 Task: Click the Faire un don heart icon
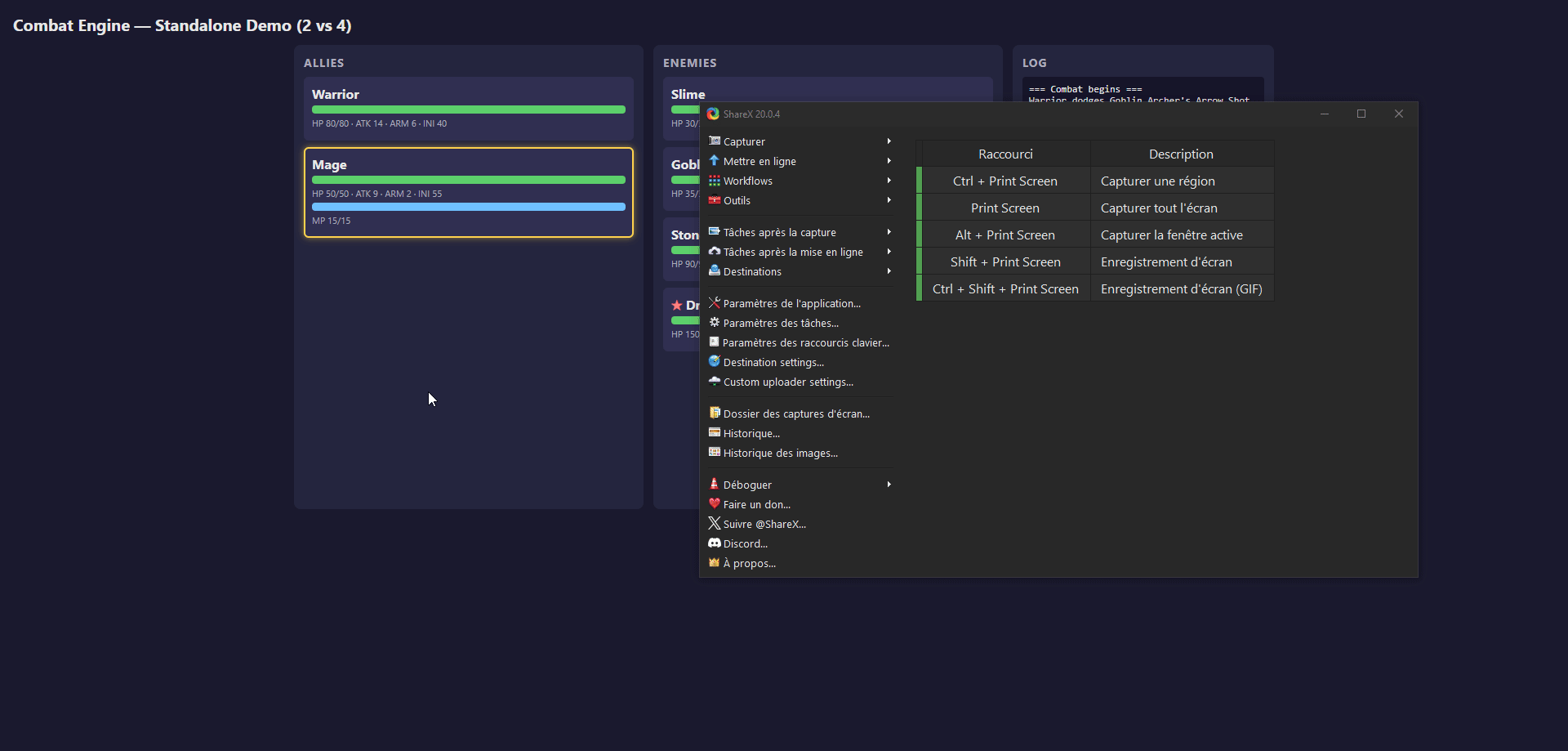click(x=715, y=504)
